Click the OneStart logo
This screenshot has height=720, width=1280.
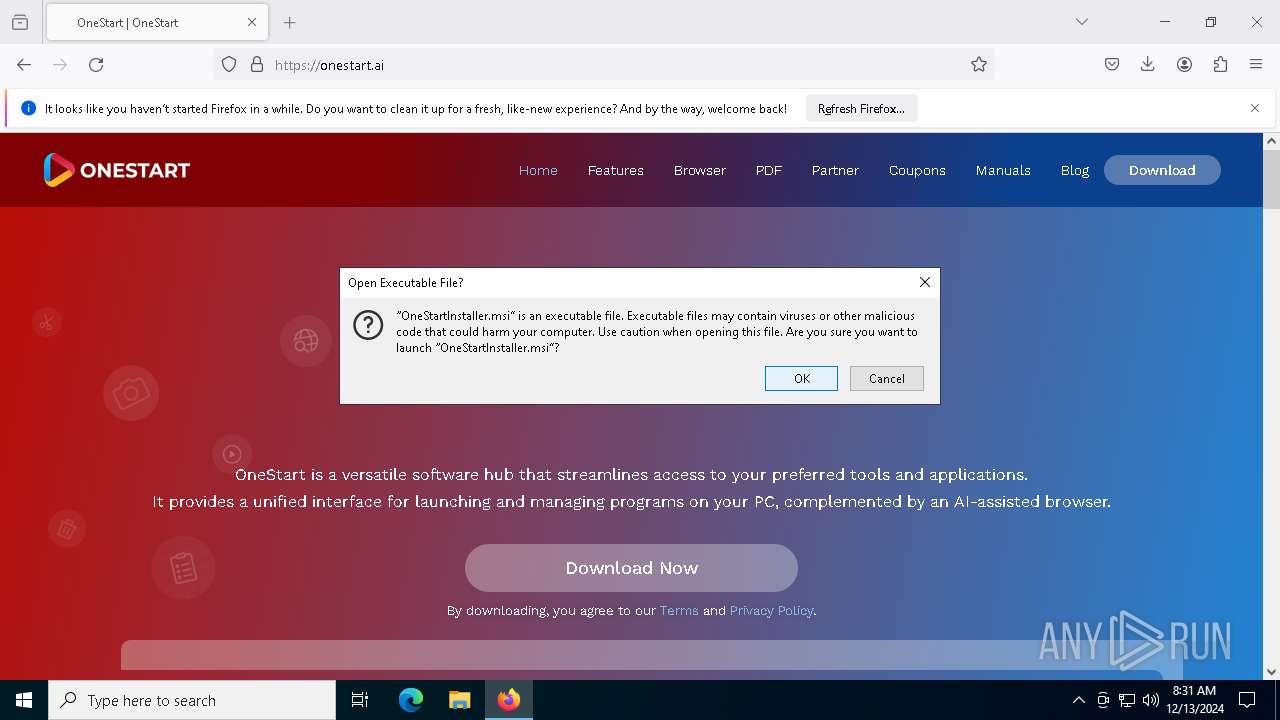(117, 170)
